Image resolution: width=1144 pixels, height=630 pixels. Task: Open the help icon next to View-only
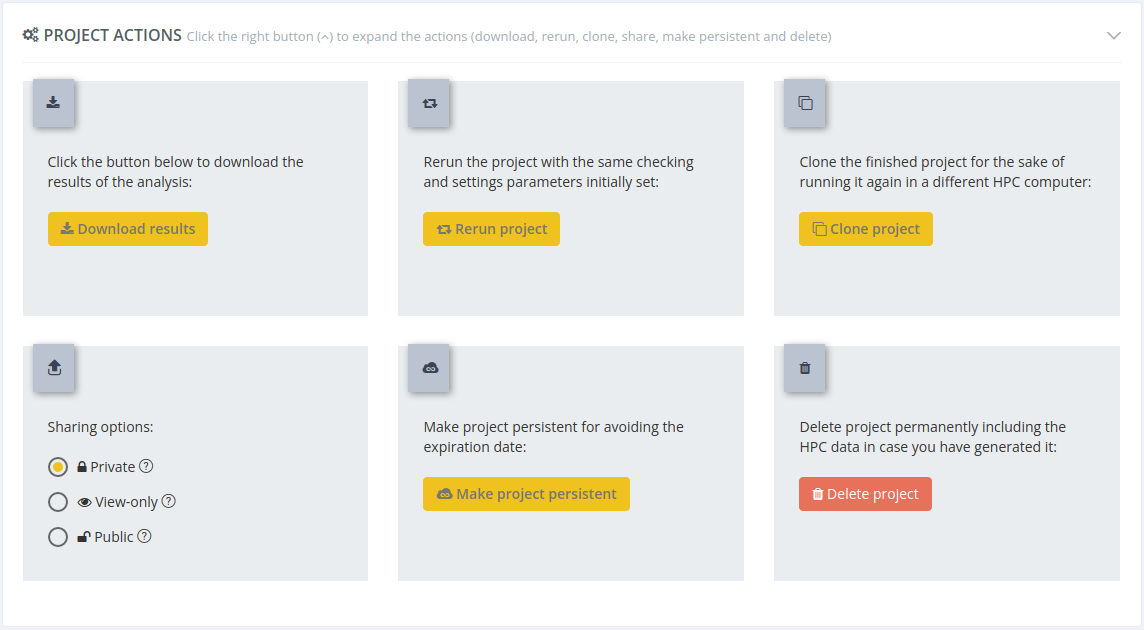click(169, 501)
